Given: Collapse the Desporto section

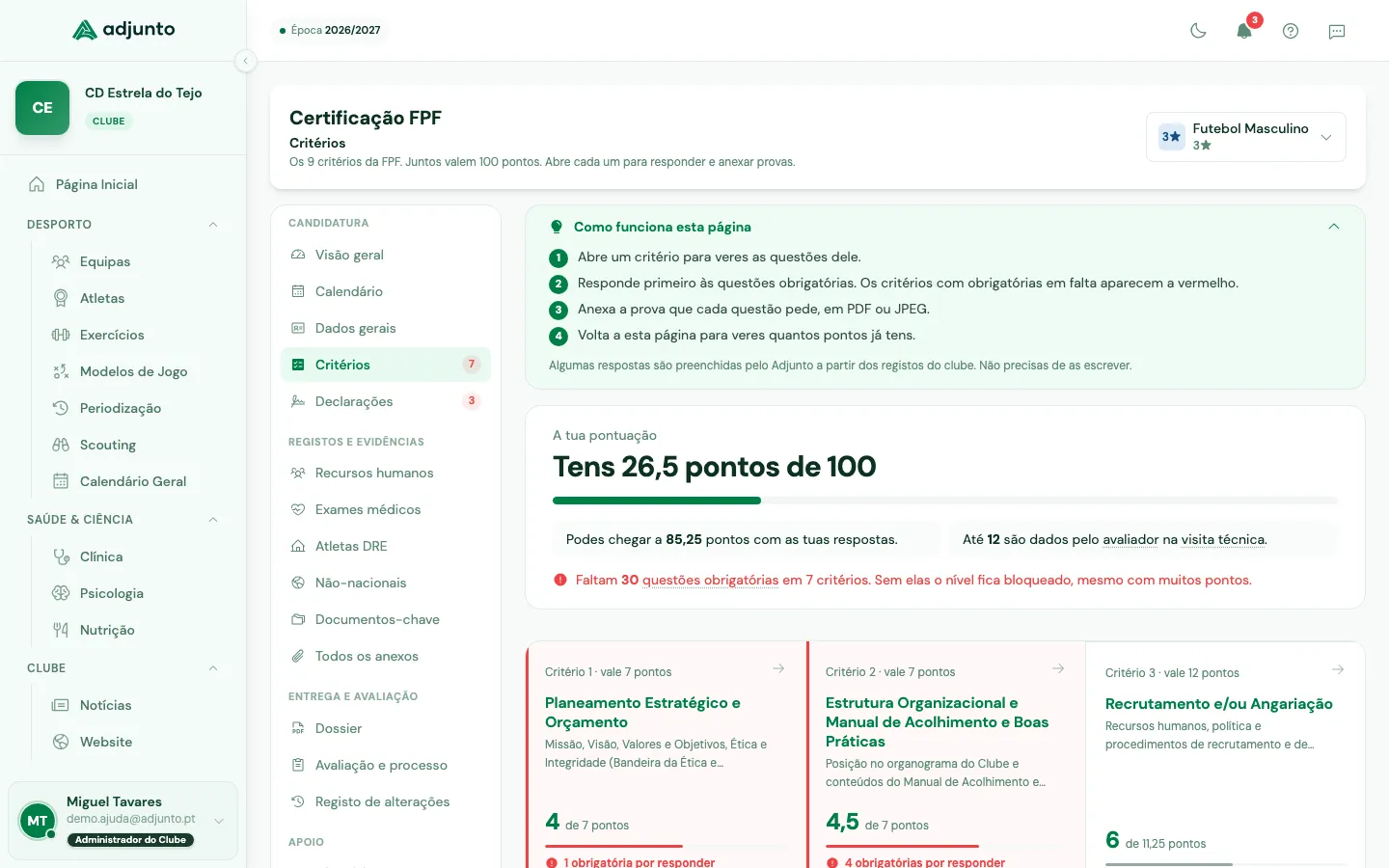Looking at the screenshot, I should [x=213, y=225].
